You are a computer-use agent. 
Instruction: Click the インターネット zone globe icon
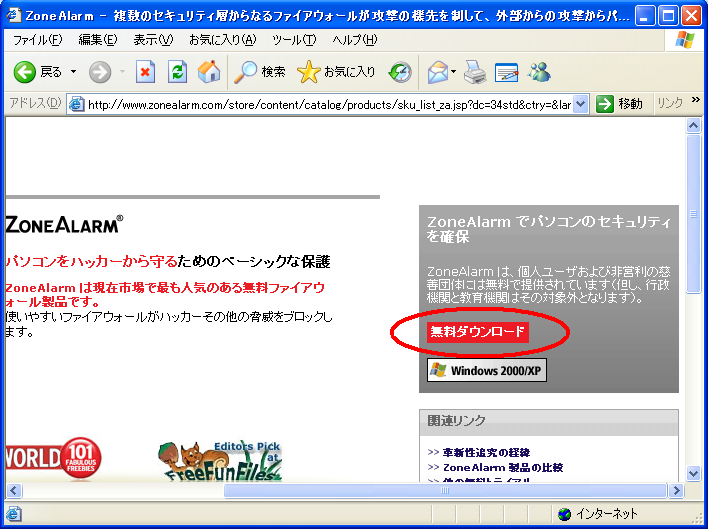point(564,514)
